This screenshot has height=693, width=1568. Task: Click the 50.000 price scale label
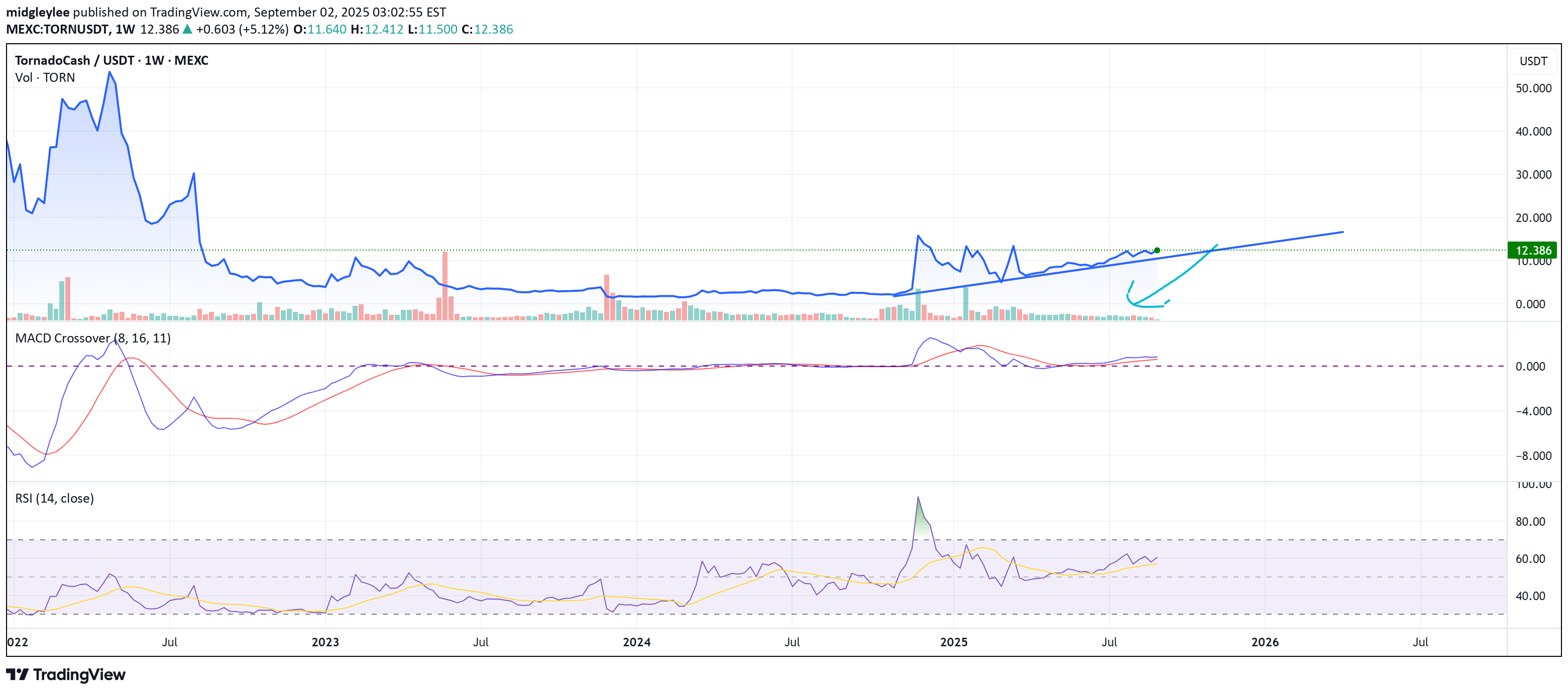click(1533, 88)
